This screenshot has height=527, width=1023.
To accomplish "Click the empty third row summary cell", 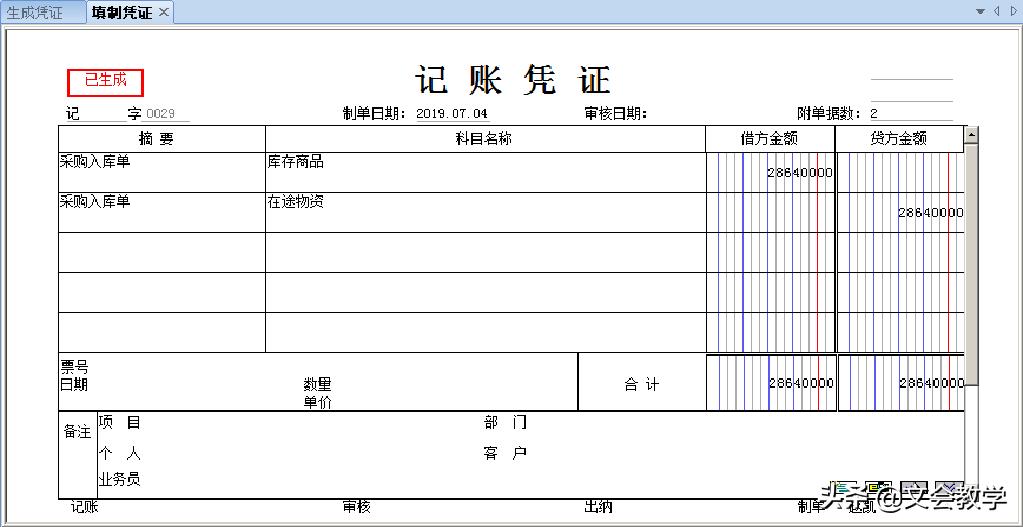I will 162,252.
